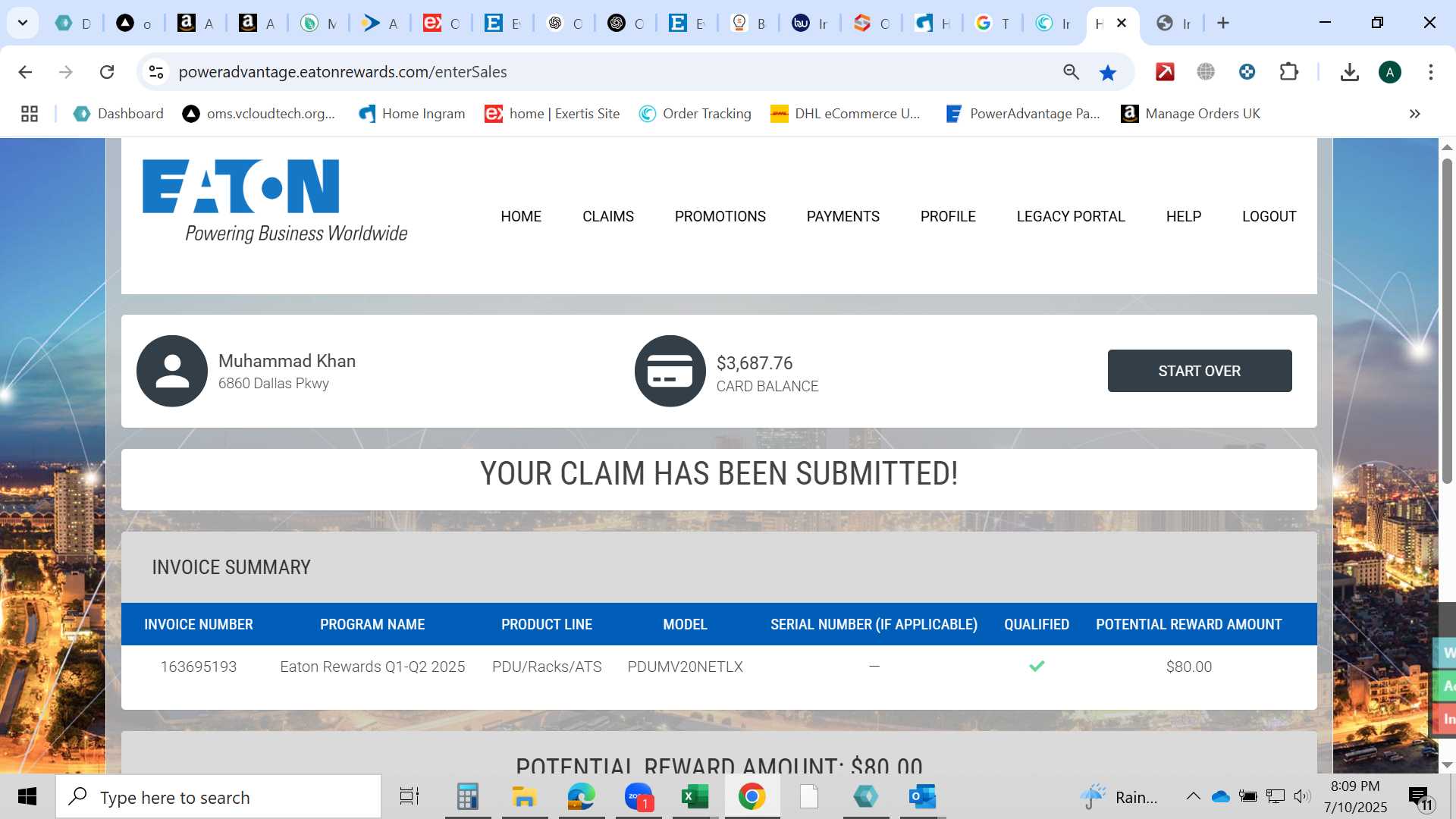Click the green qualified checkmark
Screen dimensions: 1456x819
pos(1037,666)
